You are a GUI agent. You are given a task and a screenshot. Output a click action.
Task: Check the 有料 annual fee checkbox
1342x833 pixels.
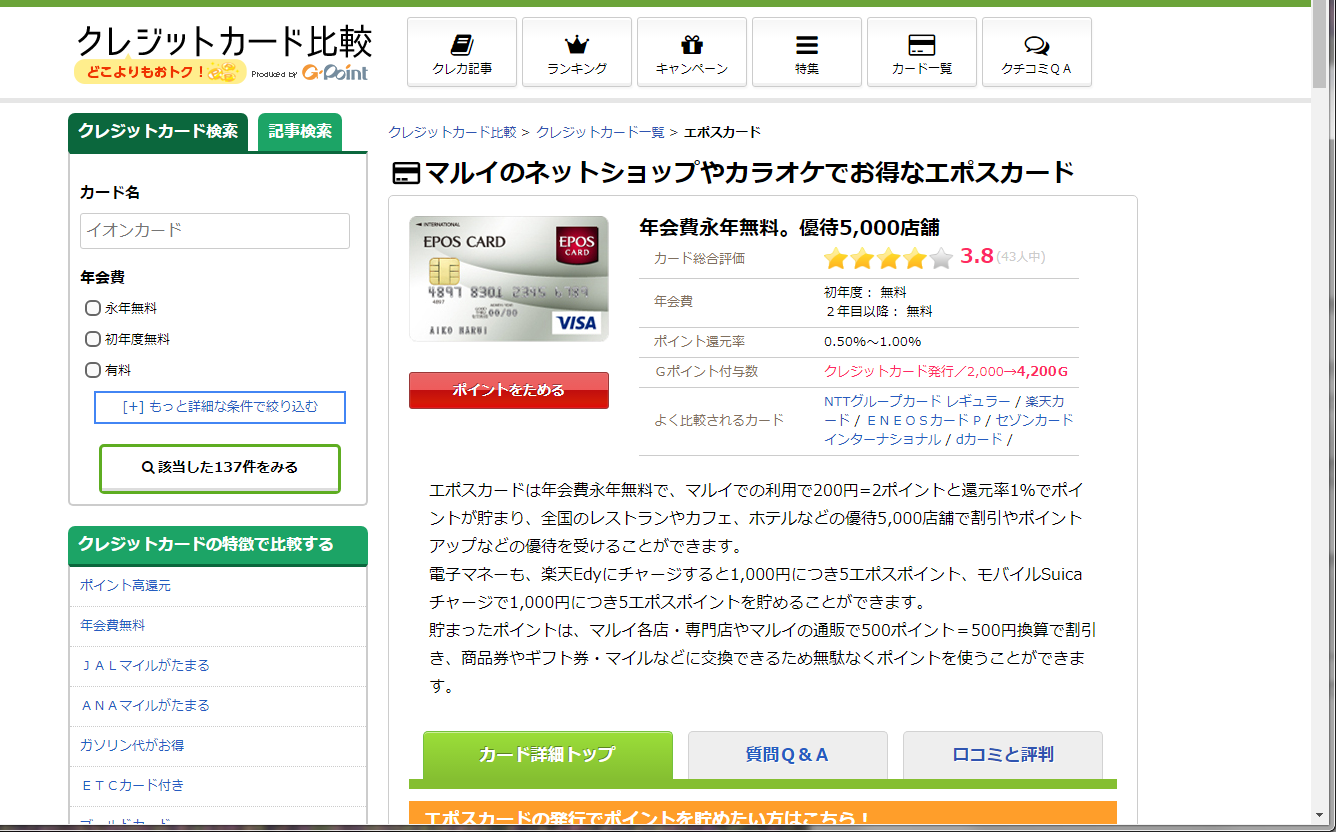tap(93, 370)
